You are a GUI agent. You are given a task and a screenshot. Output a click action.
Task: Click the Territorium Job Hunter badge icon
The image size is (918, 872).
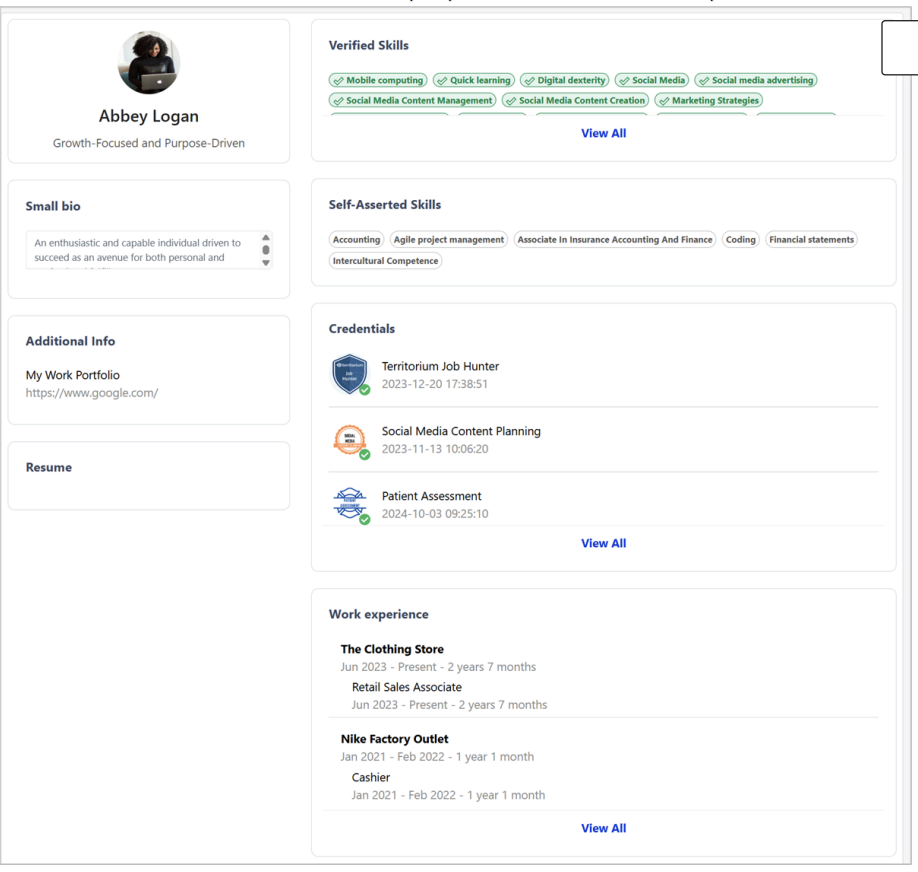[x=350, y=375]
